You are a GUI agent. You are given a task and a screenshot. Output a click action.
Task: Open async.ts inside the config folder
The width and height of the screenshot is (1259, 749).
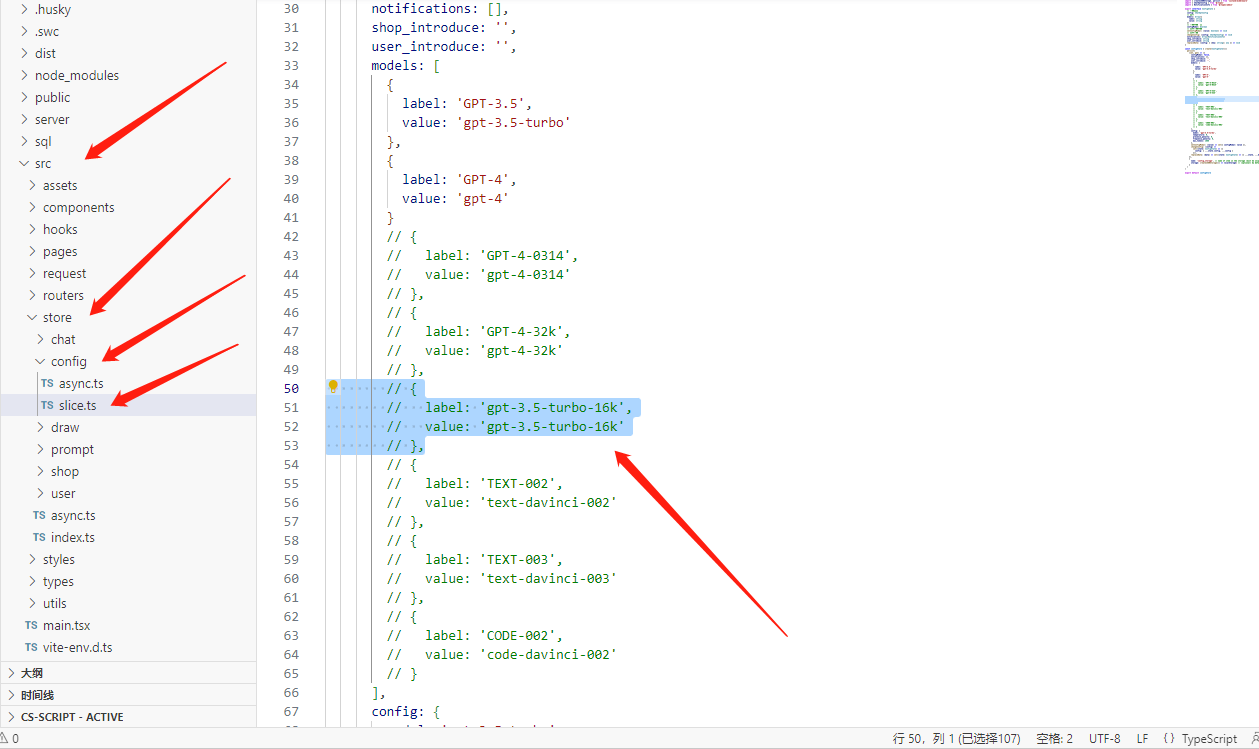(80, 383)
